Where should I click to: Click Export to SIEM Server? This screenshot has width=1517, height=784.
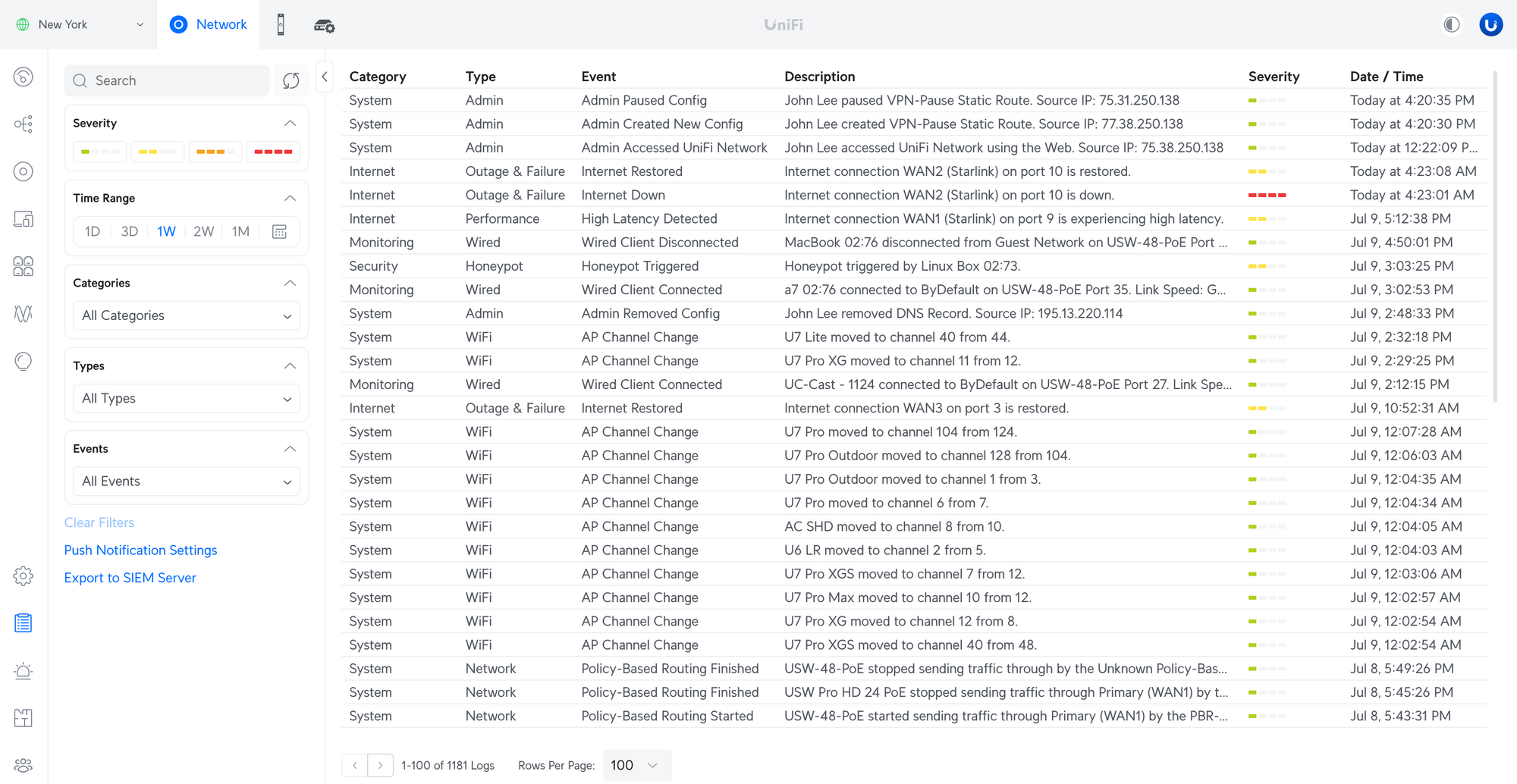pyautogui.click(x=130, y=578)
